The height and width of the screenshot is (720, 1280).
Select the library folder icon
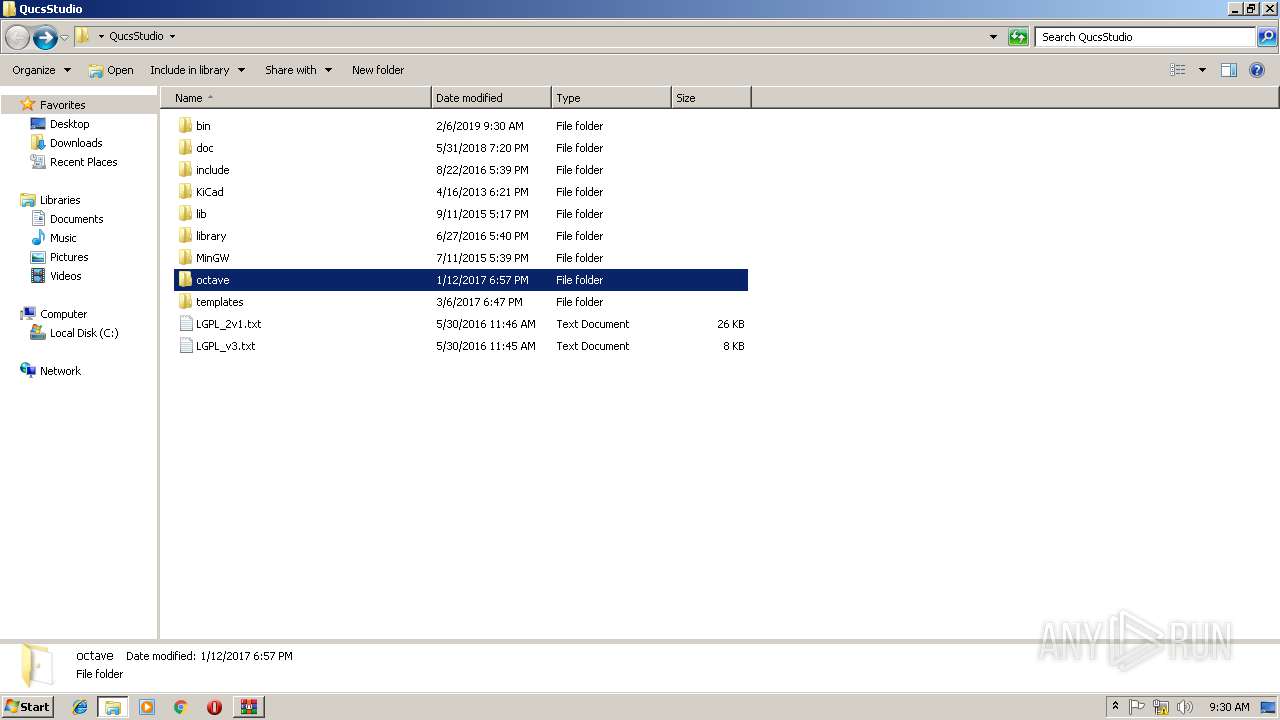point(185,236)
